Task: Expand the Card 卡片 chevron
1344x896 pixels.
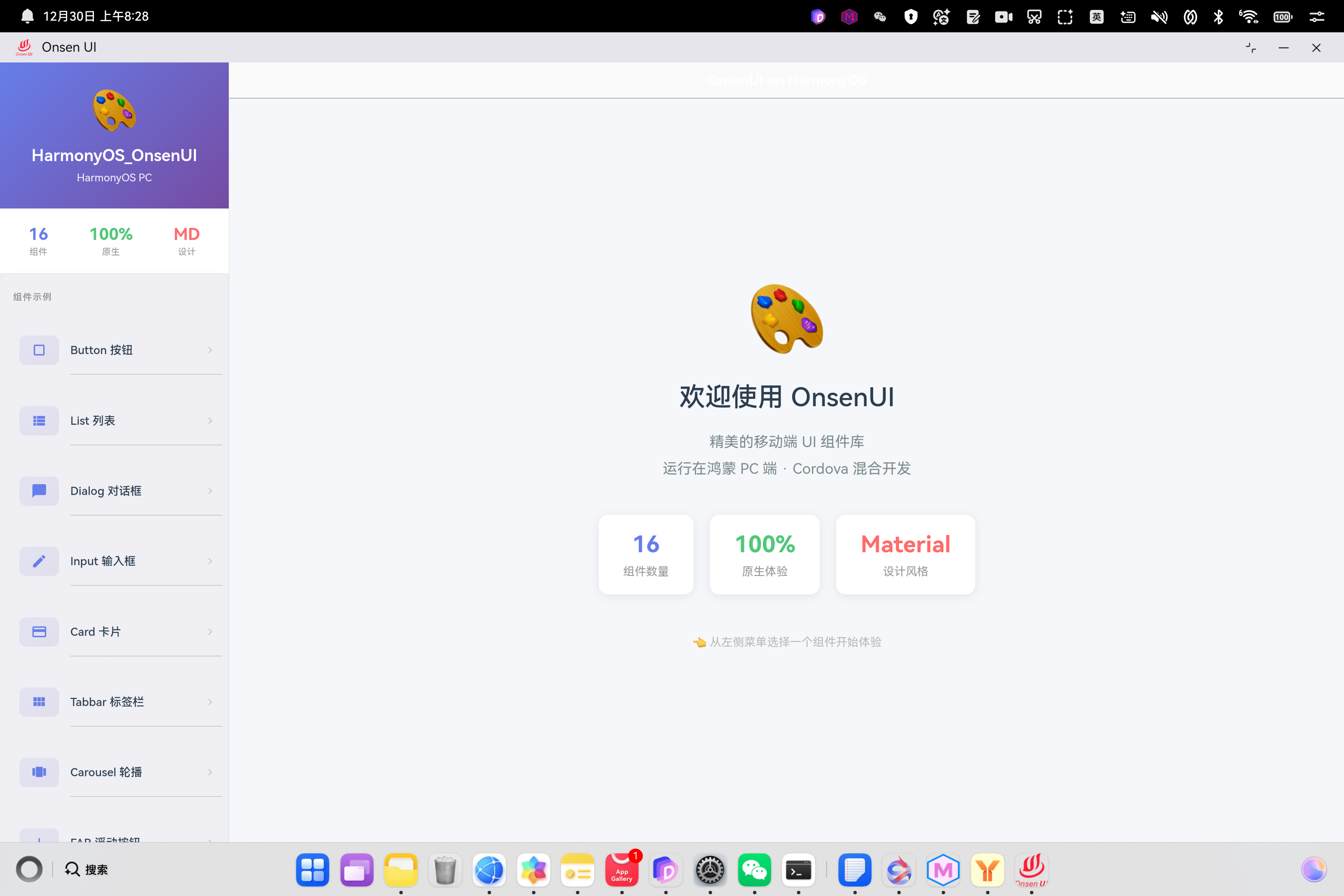Action: (210, 632)
